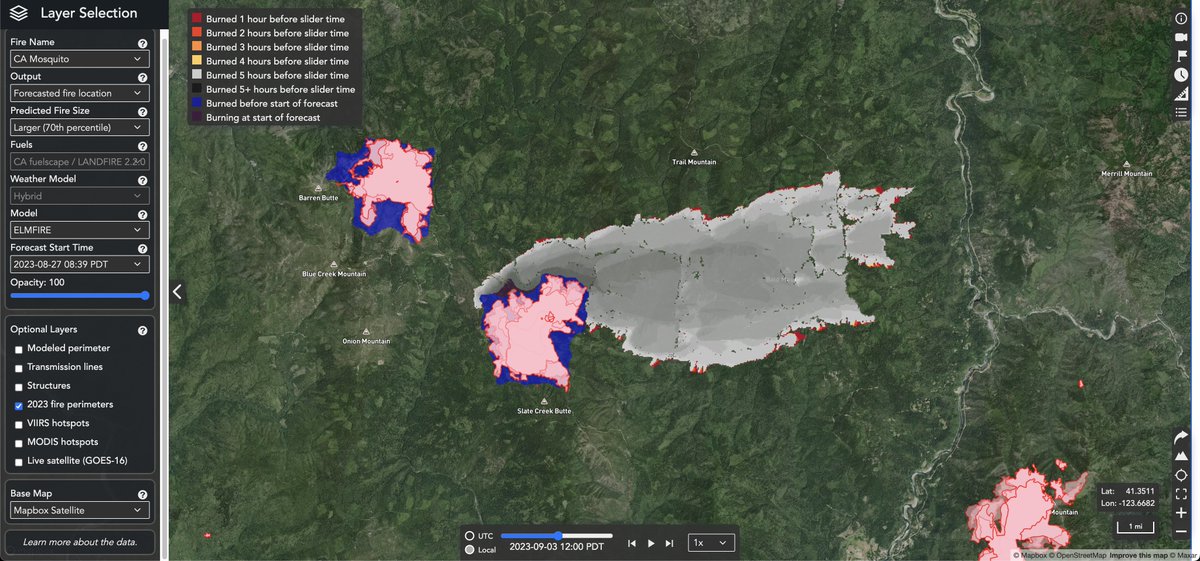Skip to the previous time step

tap(632, 543)
